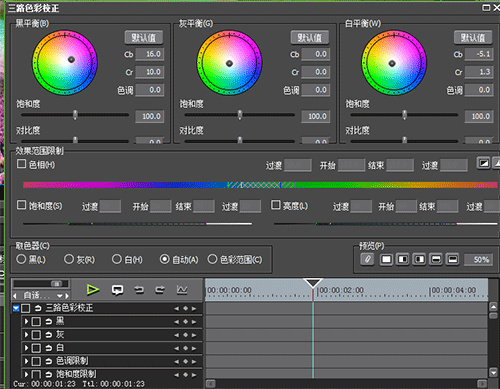Click the undo arrow icon in keyframe toolbar
This screenshot has width=500, height=389.
(x=139, y=290)
